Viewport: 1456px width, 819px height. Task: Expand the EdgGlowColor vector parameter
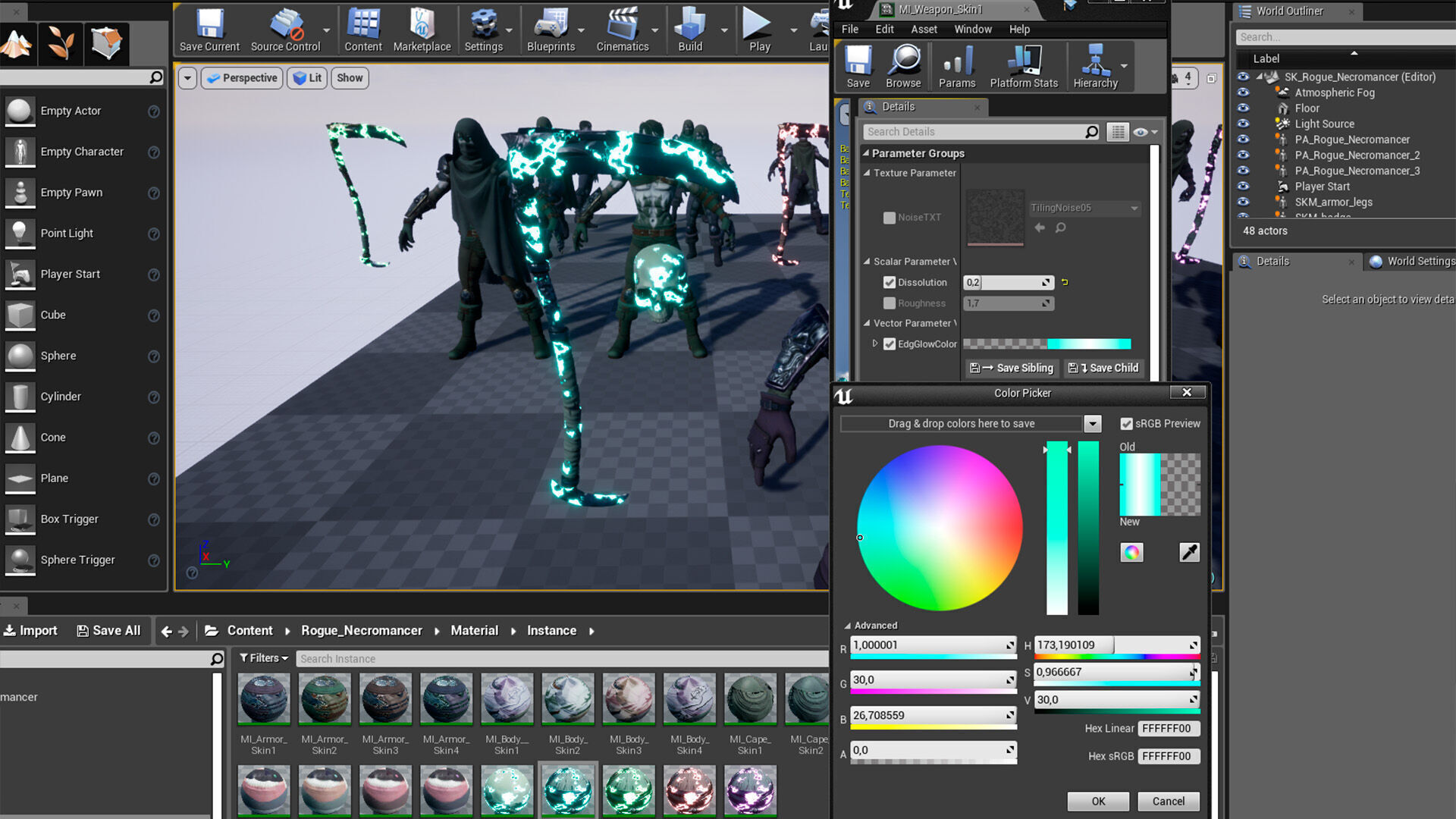click(875, 344)
